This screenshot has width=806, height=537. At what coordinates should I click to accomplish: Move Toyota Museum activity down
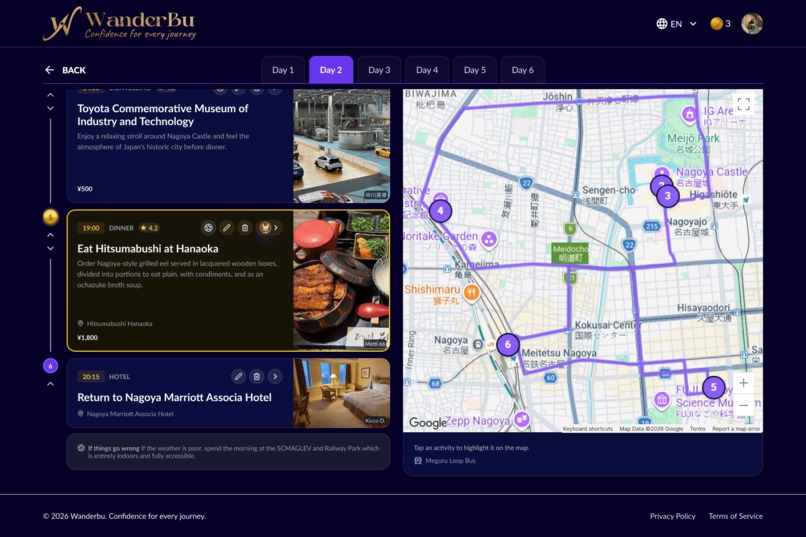click(x=50, y=108)
